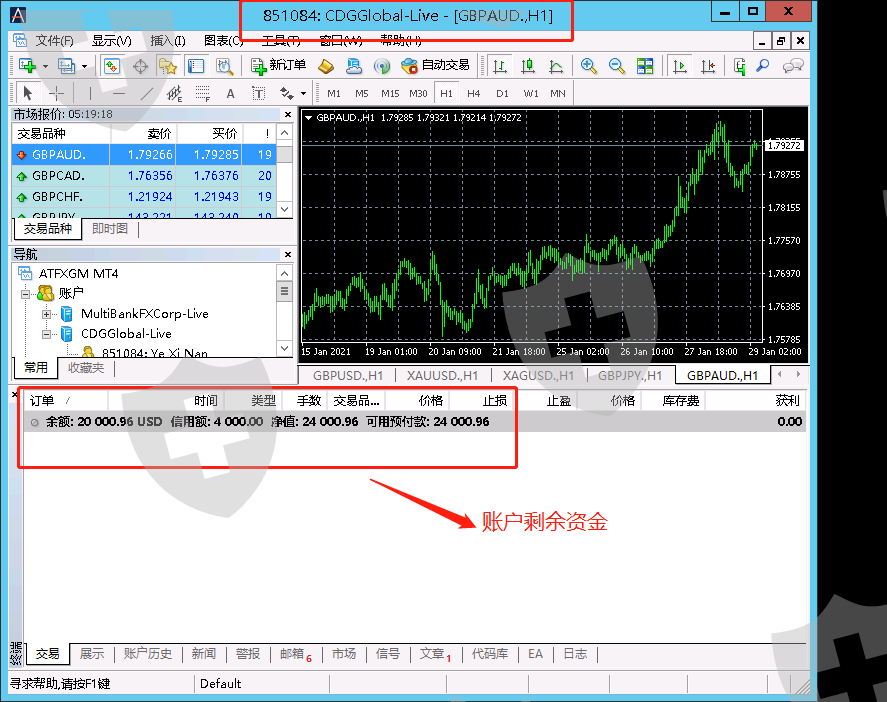Open the Signals broadcast icon
887x702 pixels.
(x=382, y=66)
